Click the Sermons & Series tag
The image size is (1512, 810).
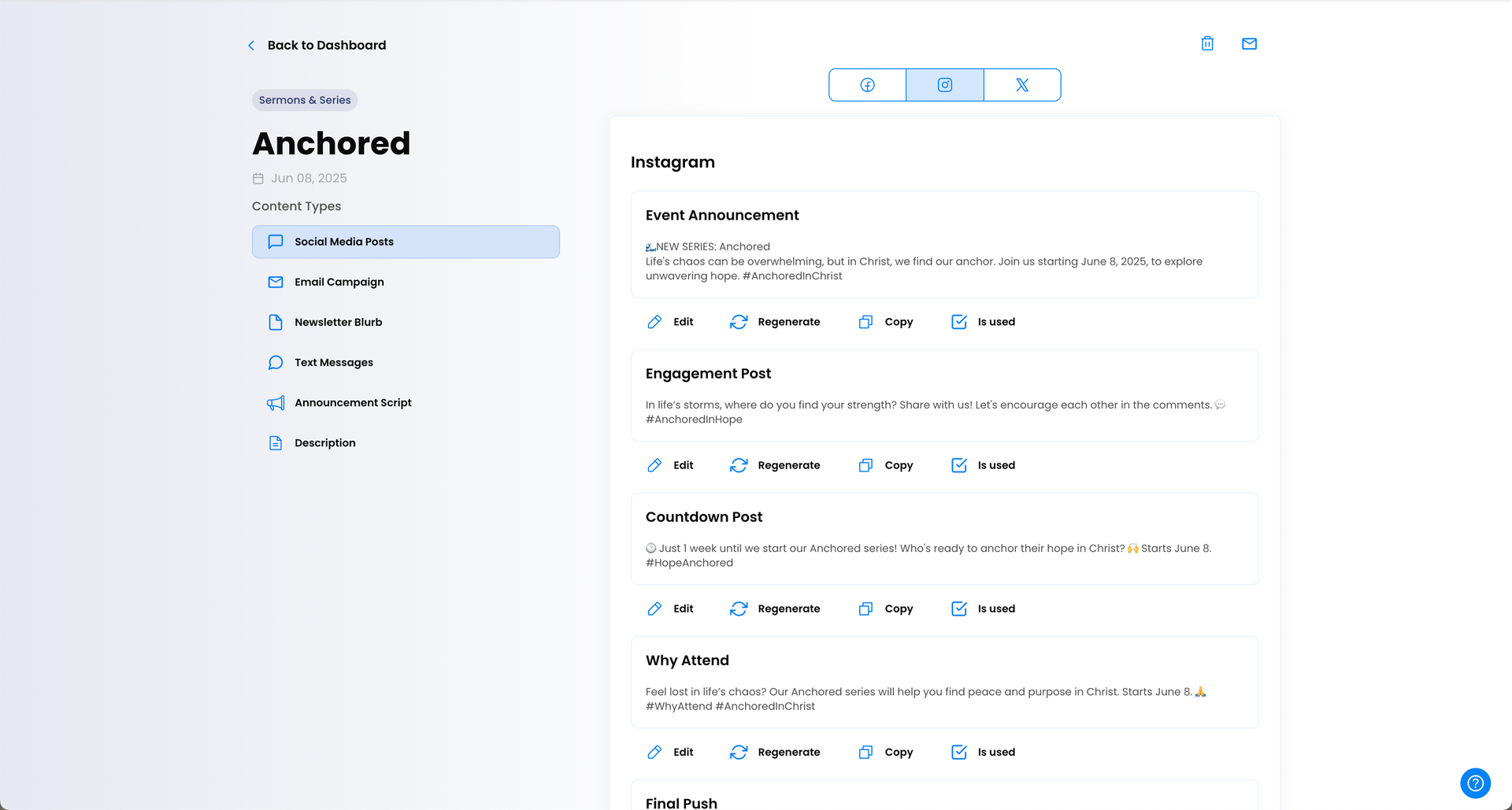pos(305,100)
